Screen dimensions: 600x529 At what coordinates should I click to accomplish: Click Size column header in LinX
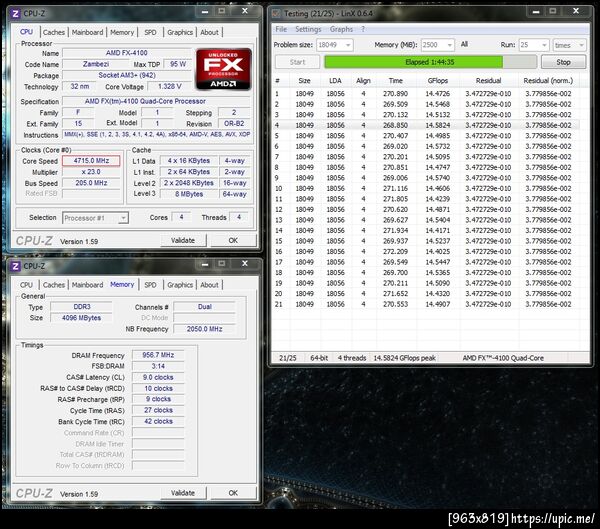coord(304,81)
